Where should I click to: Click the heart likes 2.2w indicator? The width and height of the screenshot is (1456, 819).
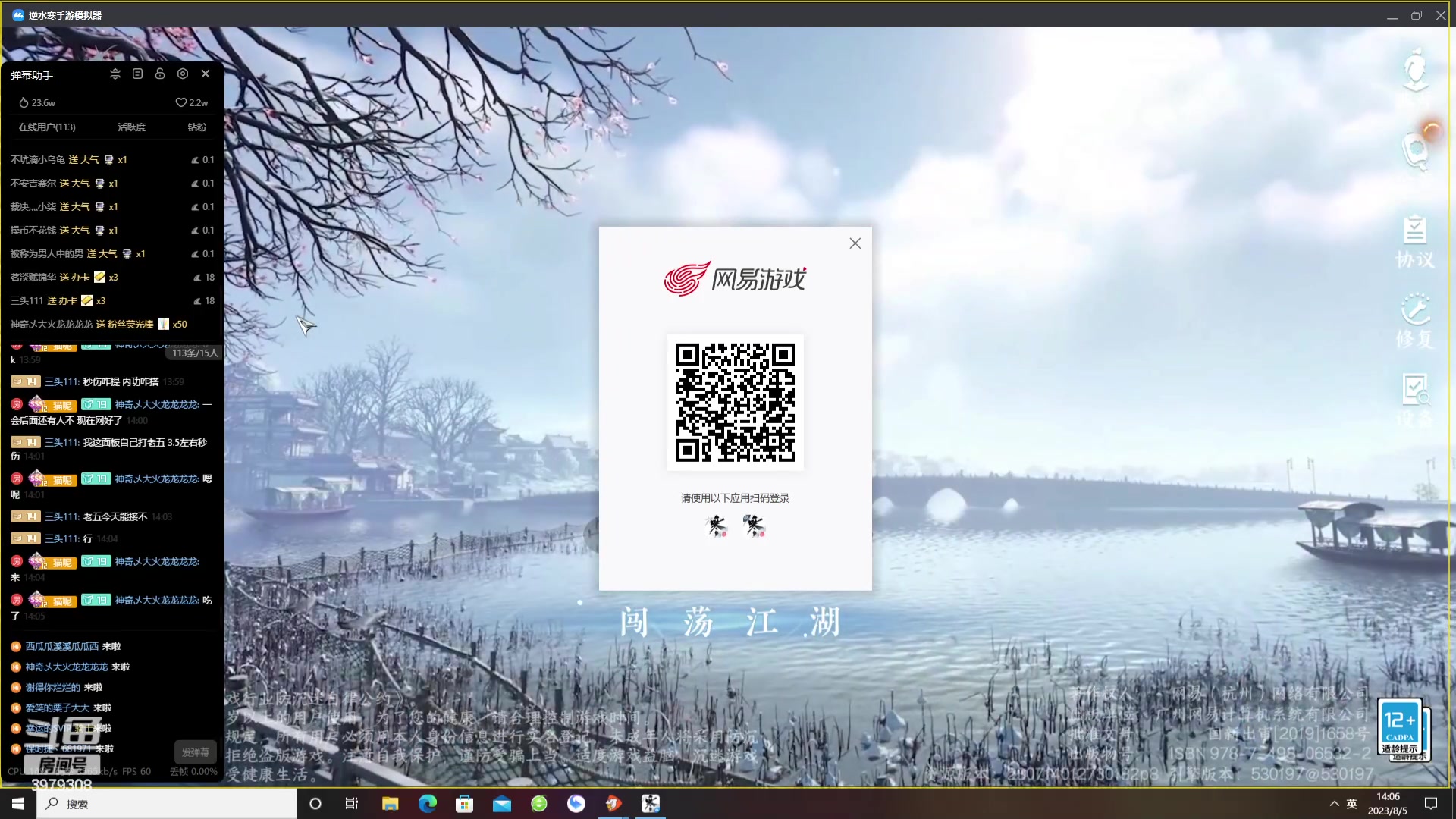click(x=191, y=102)
